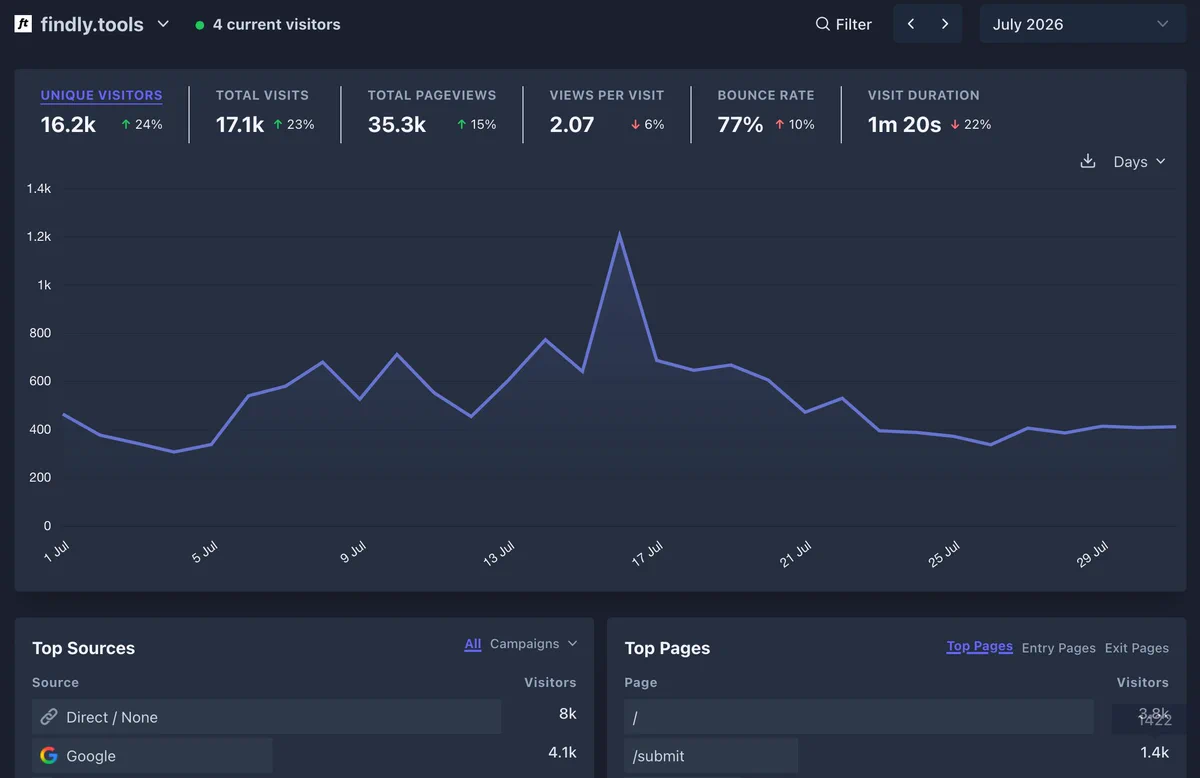This screenshot has height=778, width=1200.
Task: Click the 13 Jul axis label
Action: coord(498,554)
